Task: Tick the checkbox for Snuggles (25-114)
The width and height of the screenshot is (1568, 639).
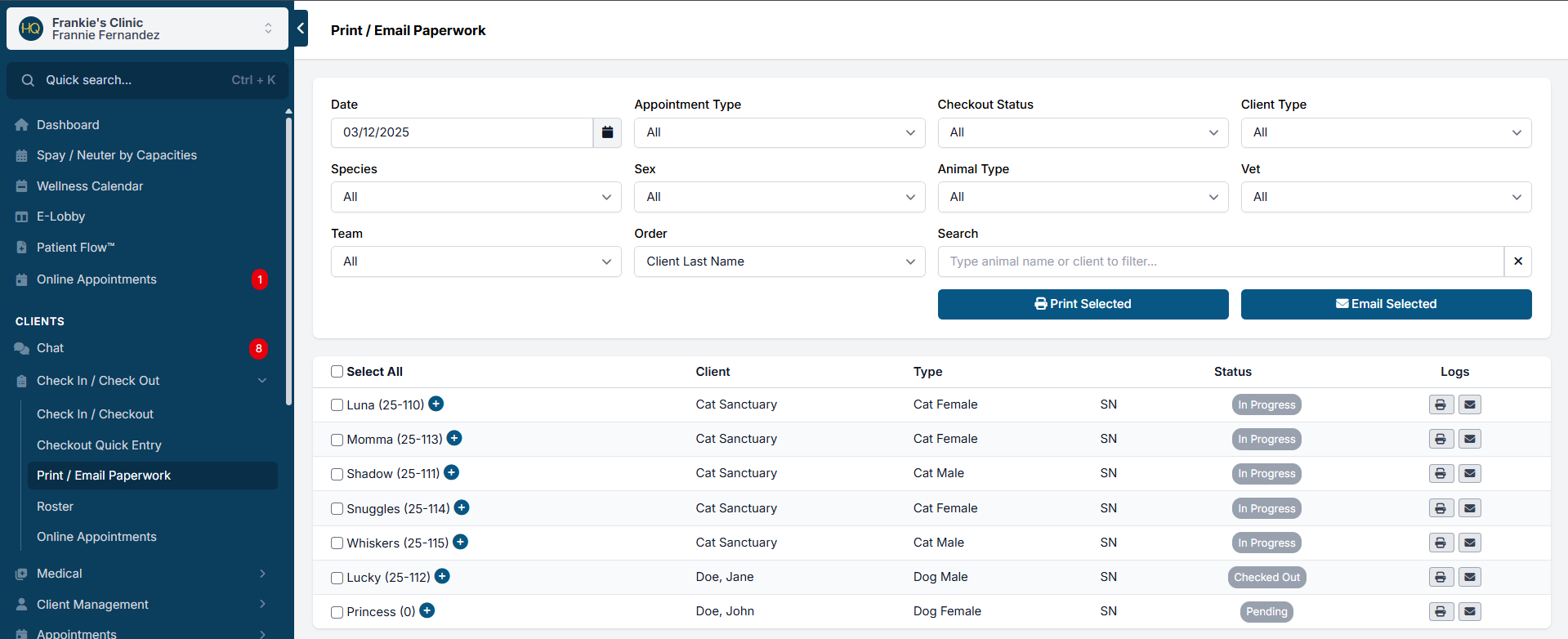Action: coord(337,509)
